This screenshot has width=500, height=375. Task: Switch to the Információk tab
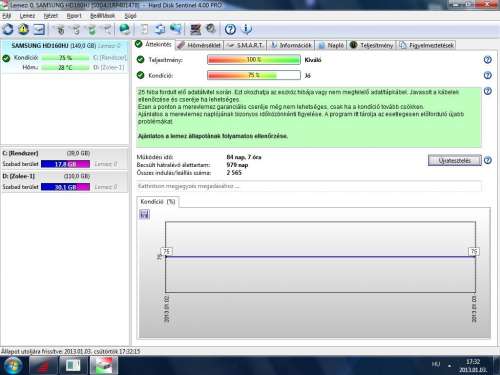(x=291, y=45)
